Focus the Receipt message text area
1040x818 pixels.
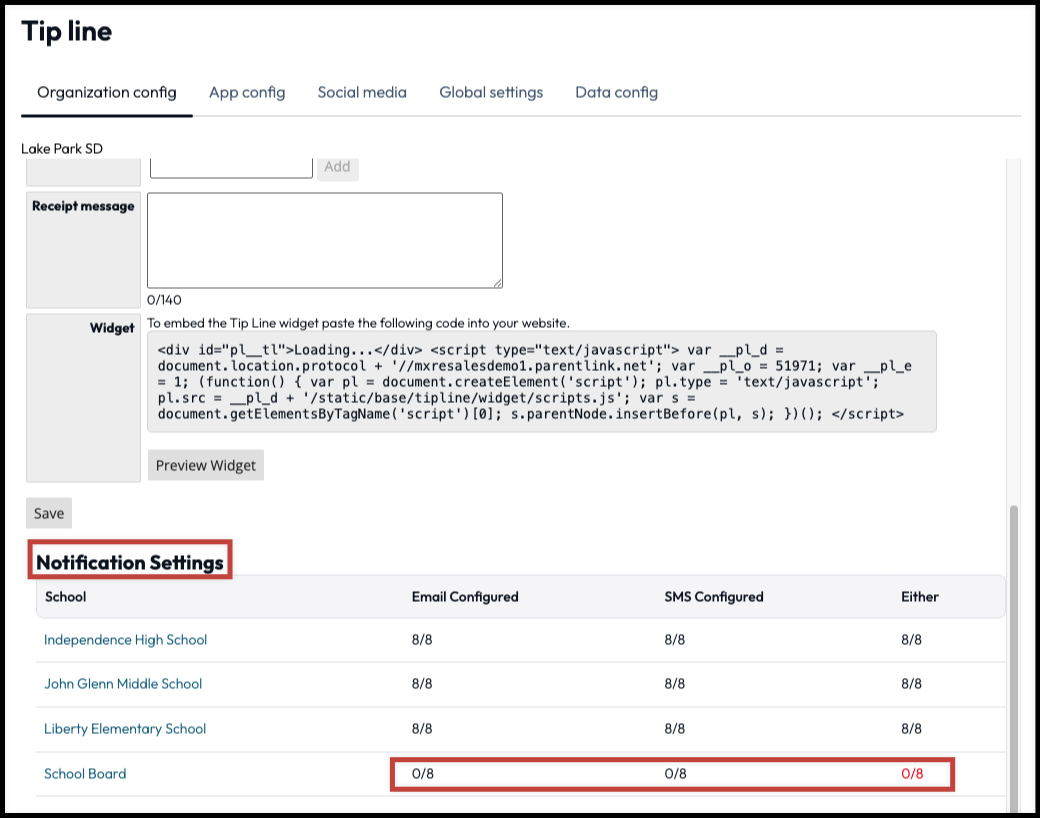point(324,240)
